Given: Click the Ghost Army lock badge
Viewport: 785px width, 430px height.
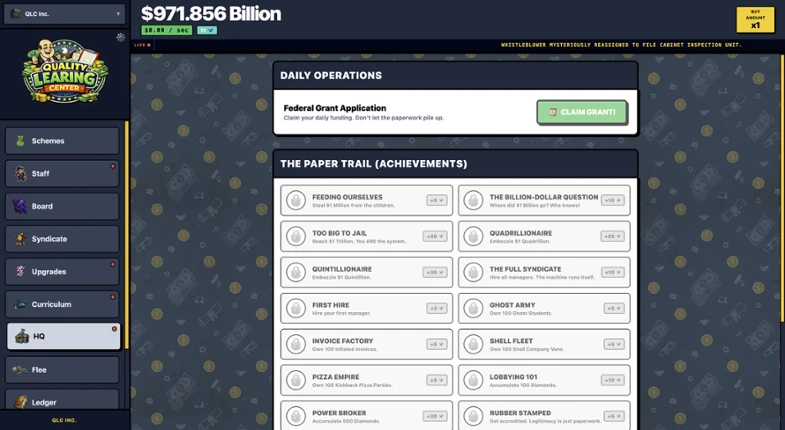Looking at the screenshot, I should [473, 308].
